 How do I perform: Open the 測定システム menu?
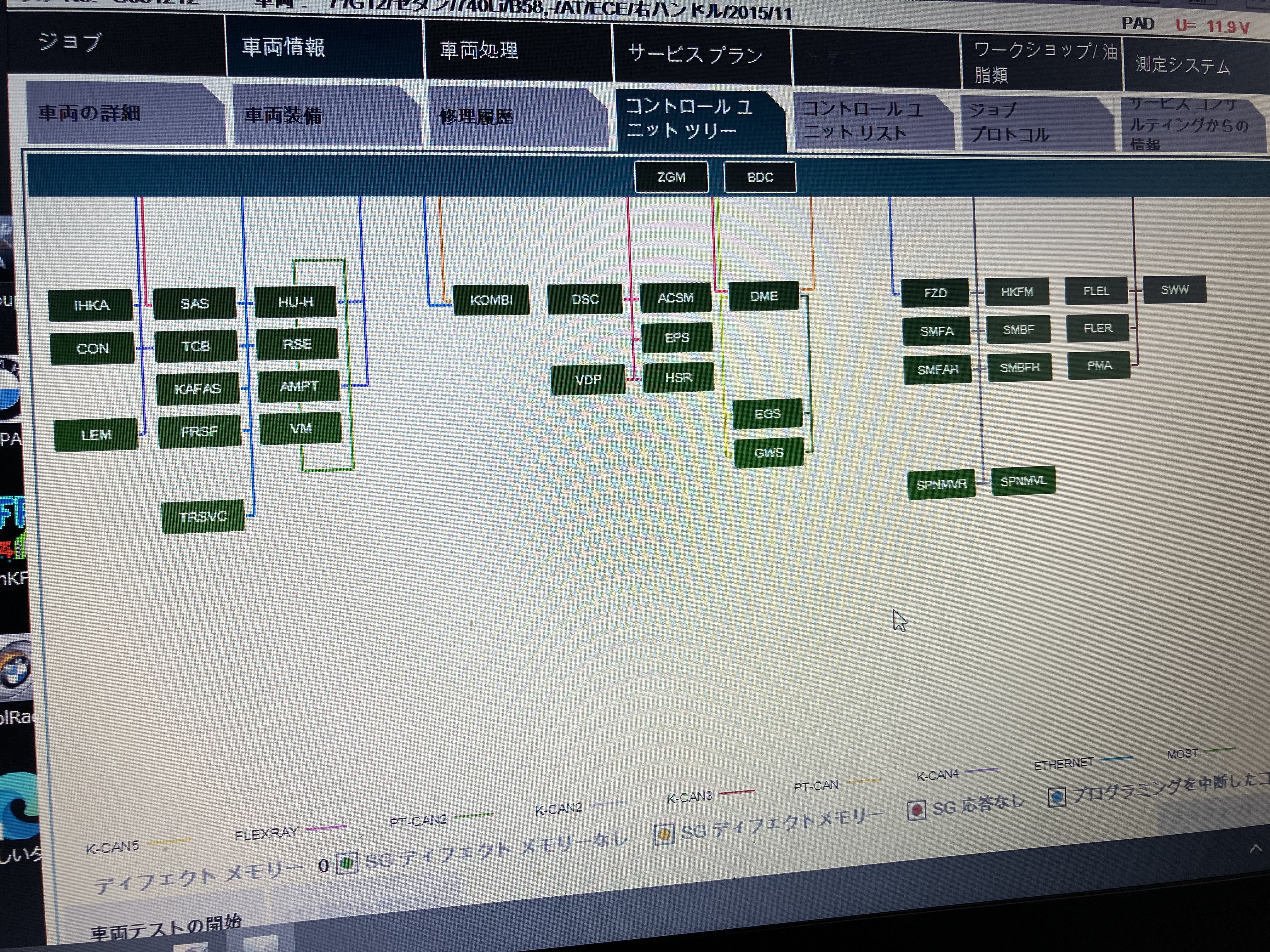click(1196, 65)
